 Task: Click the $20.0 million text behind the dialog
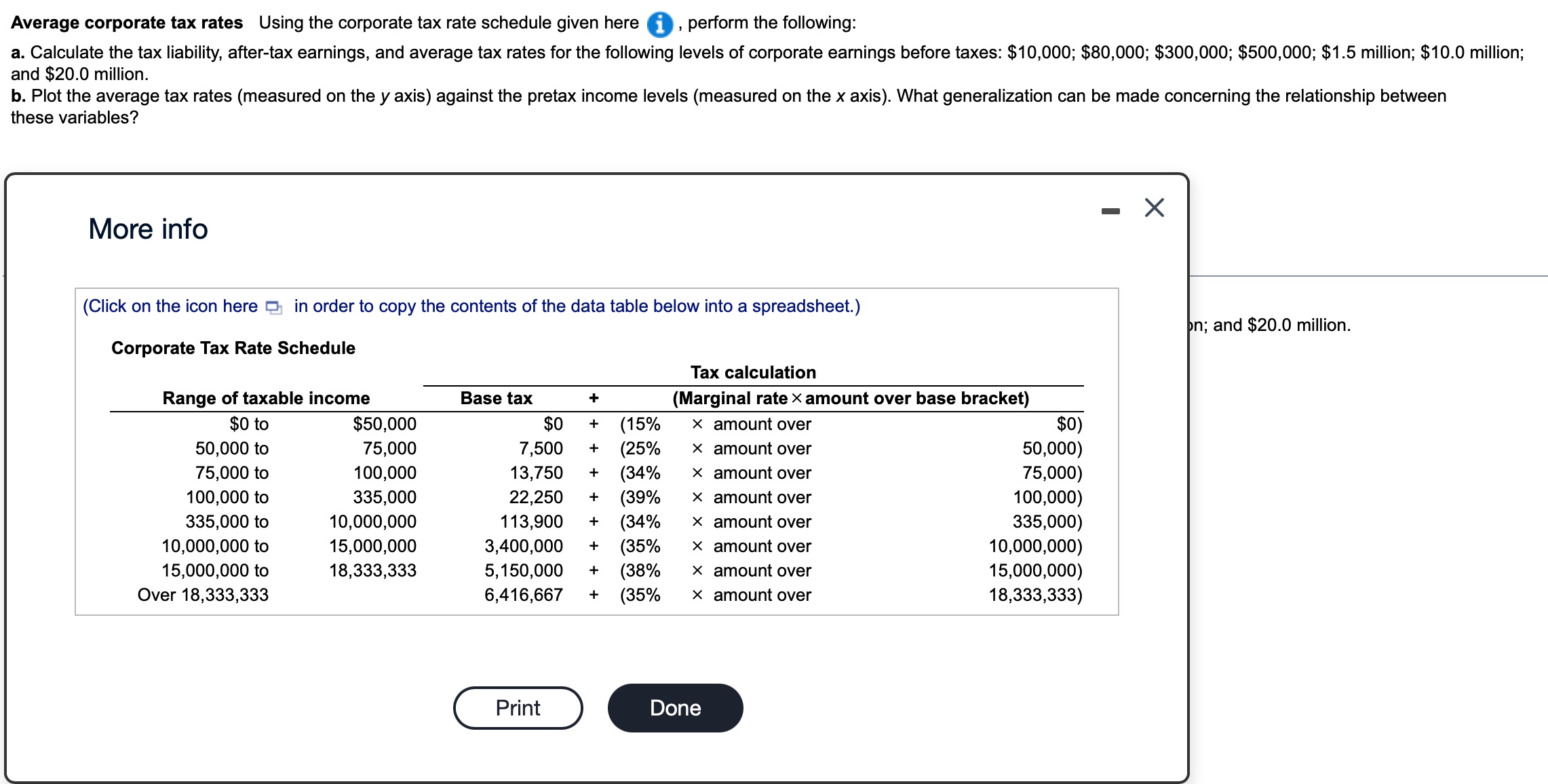[1298, 326]
